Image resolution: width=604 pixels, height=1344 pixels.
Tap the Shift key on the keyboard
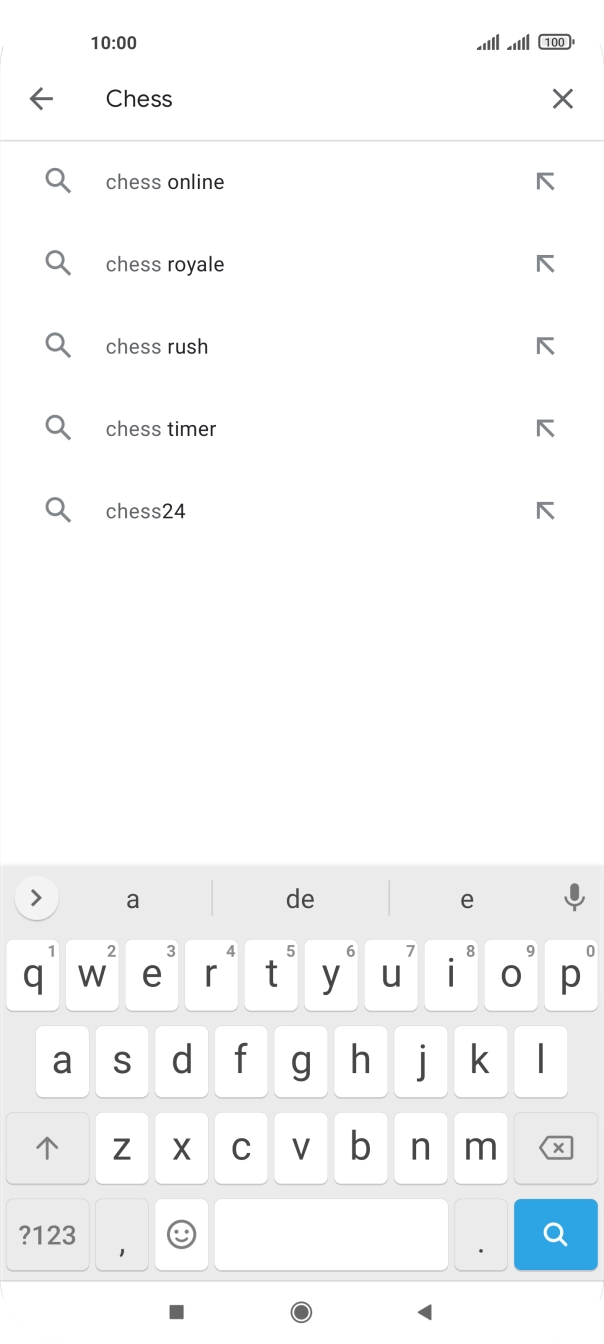46,1148
